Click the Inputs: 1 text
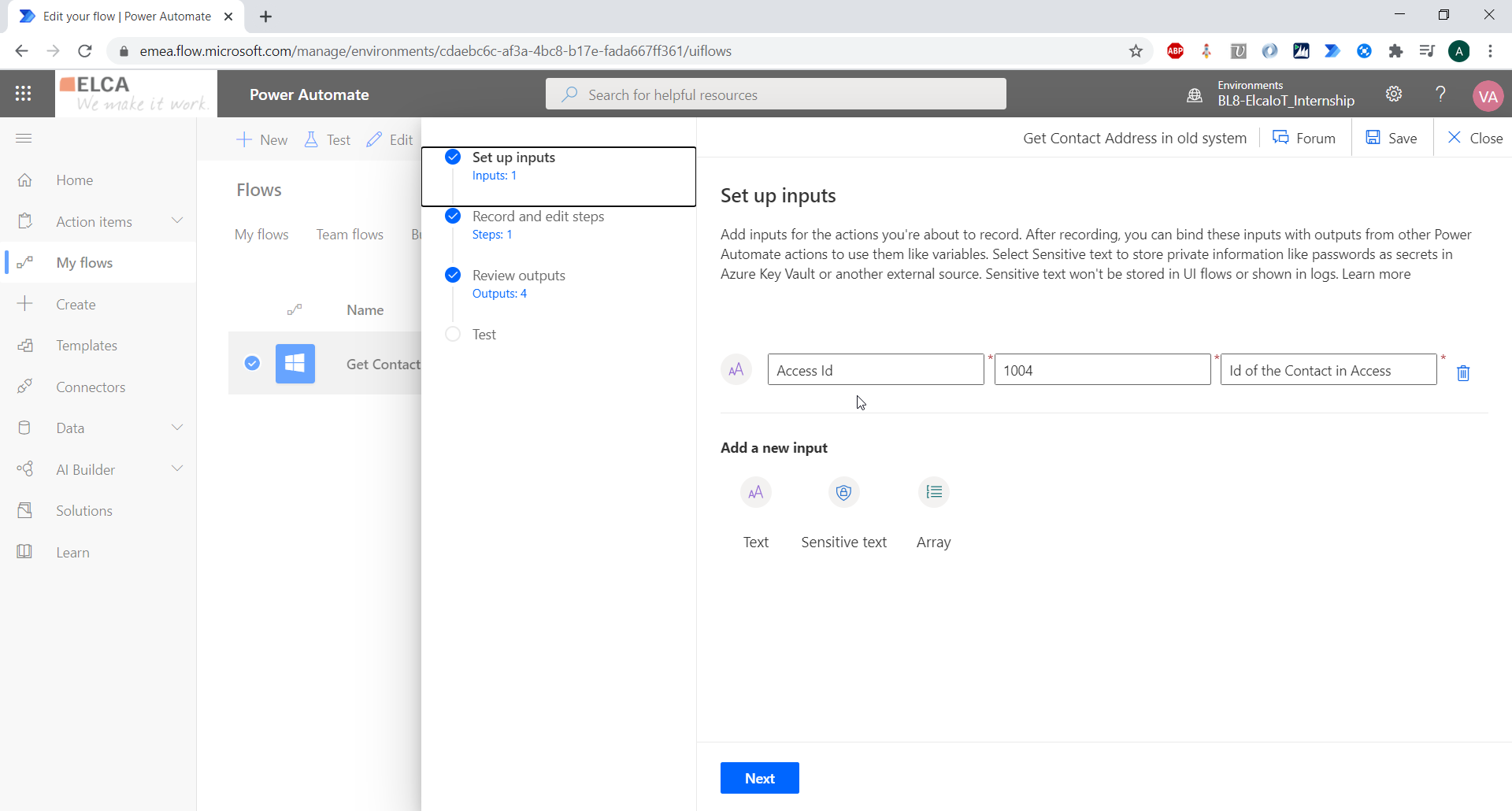This screenshot has width=1512, height=811. tap(495, 176)
